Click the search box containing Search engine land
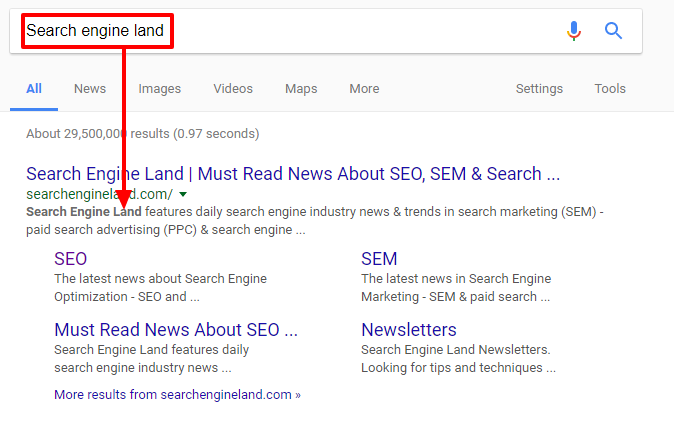Viewport: 674px width, 440px height. click(x=325, y=31)
